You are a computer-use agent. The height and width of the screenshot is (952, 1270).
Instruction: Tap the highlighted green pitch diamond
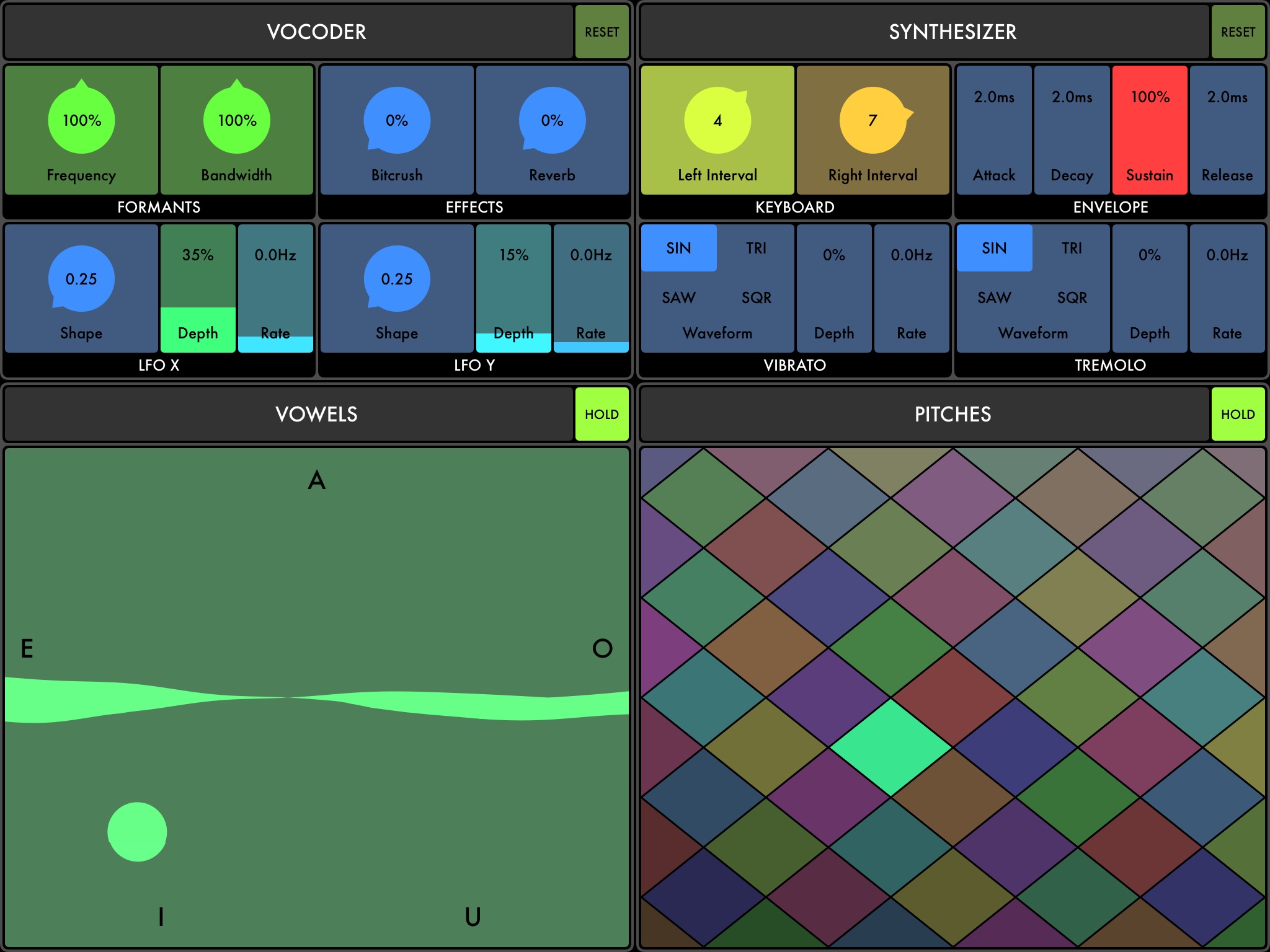(890, 747)
